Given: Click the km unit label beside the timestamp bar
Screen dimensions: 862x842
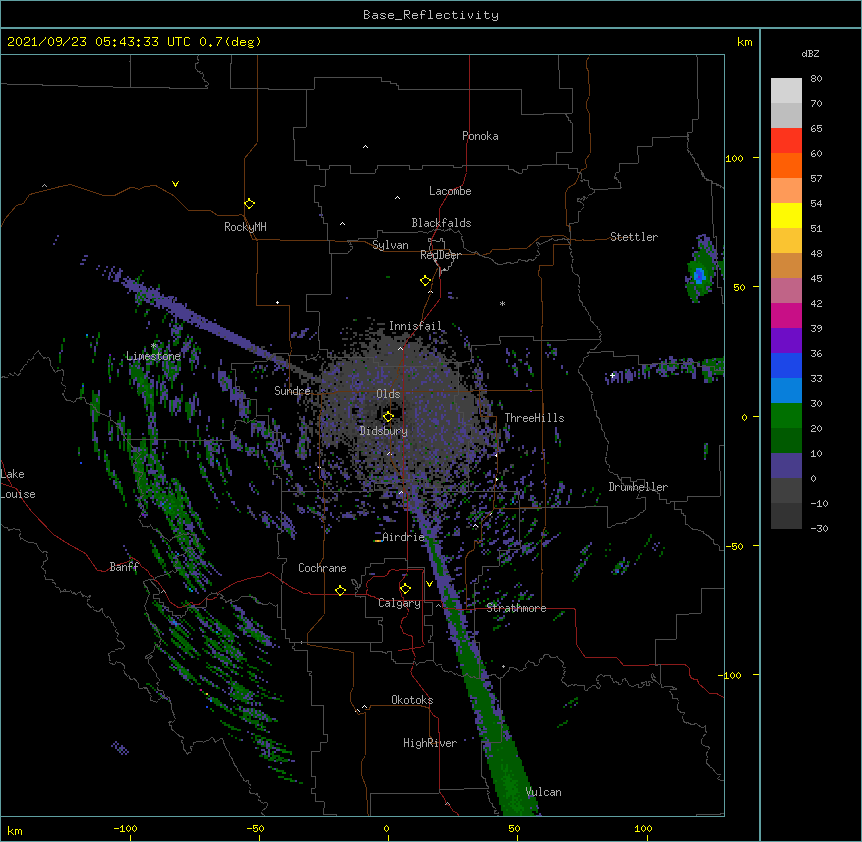Looking at the screenshot, I should pyautogui.click(x=745, y=42).
